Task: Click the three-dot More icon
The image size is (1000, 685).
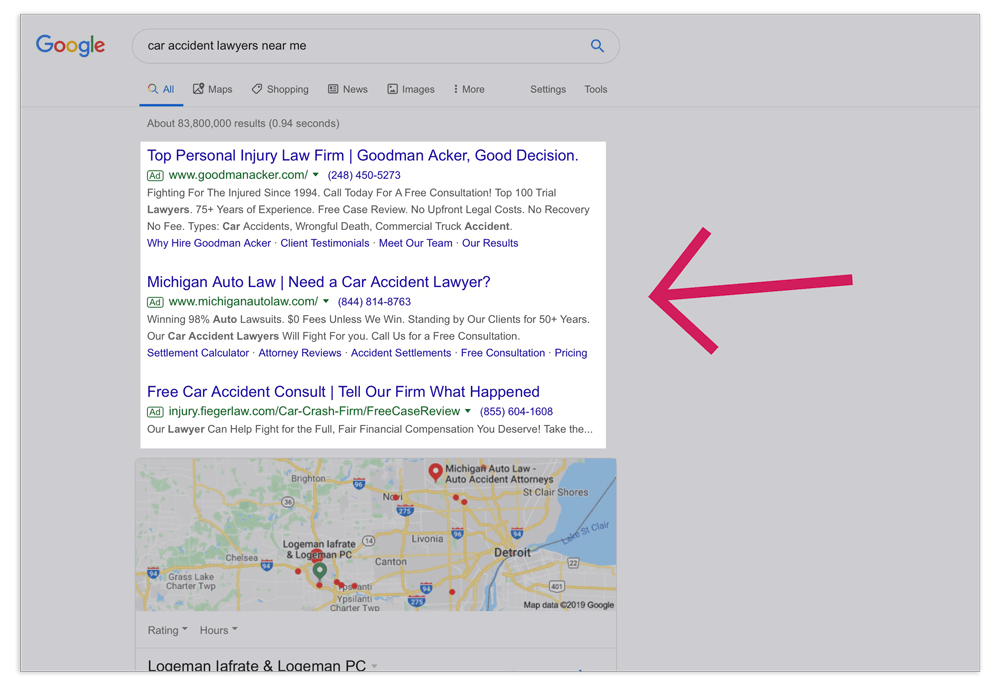Action: coord(455,89)
